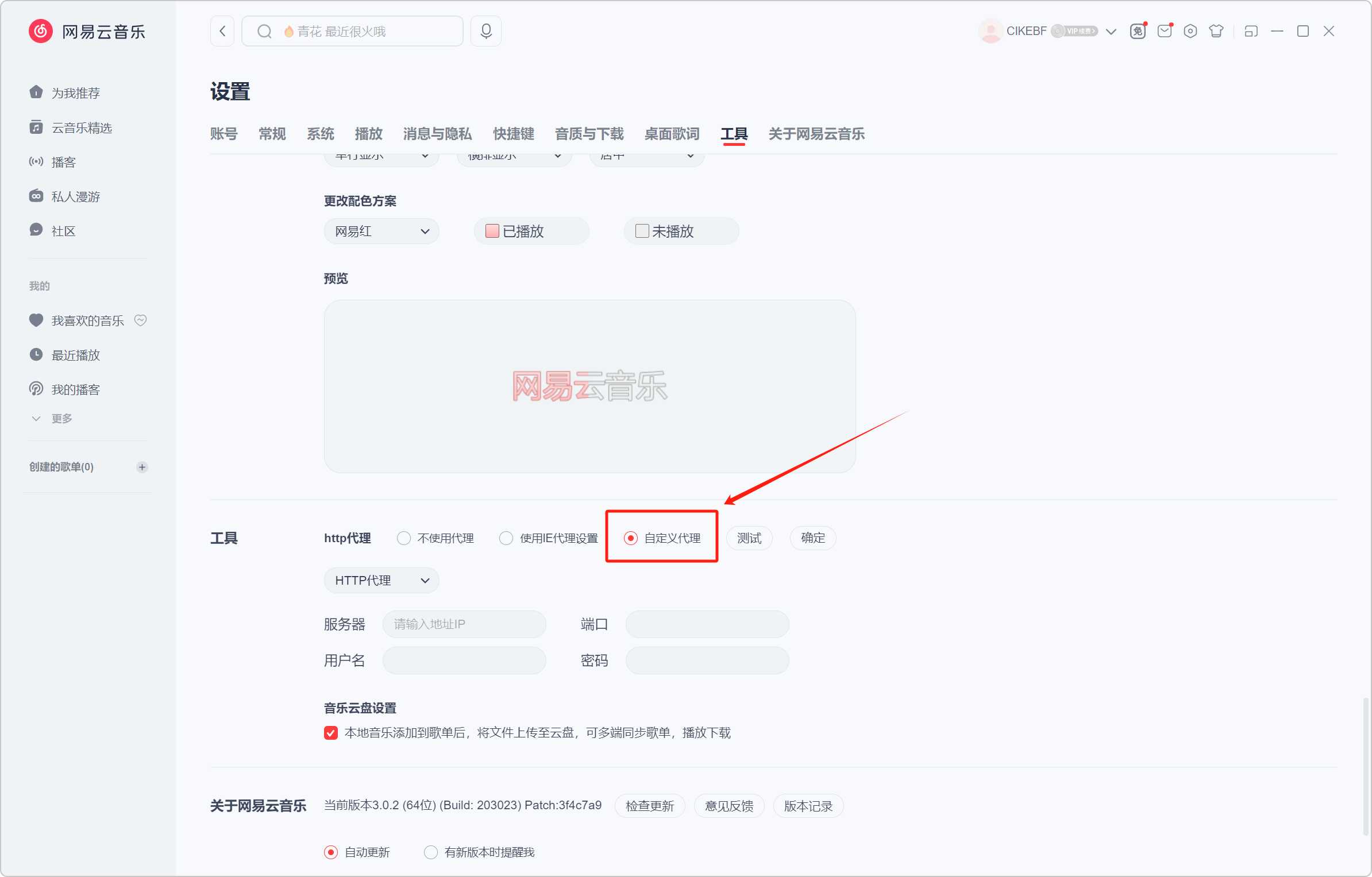Focus the 端口 input field
Viewport: 1372px width, 877px height.
[x=707, y=624]
